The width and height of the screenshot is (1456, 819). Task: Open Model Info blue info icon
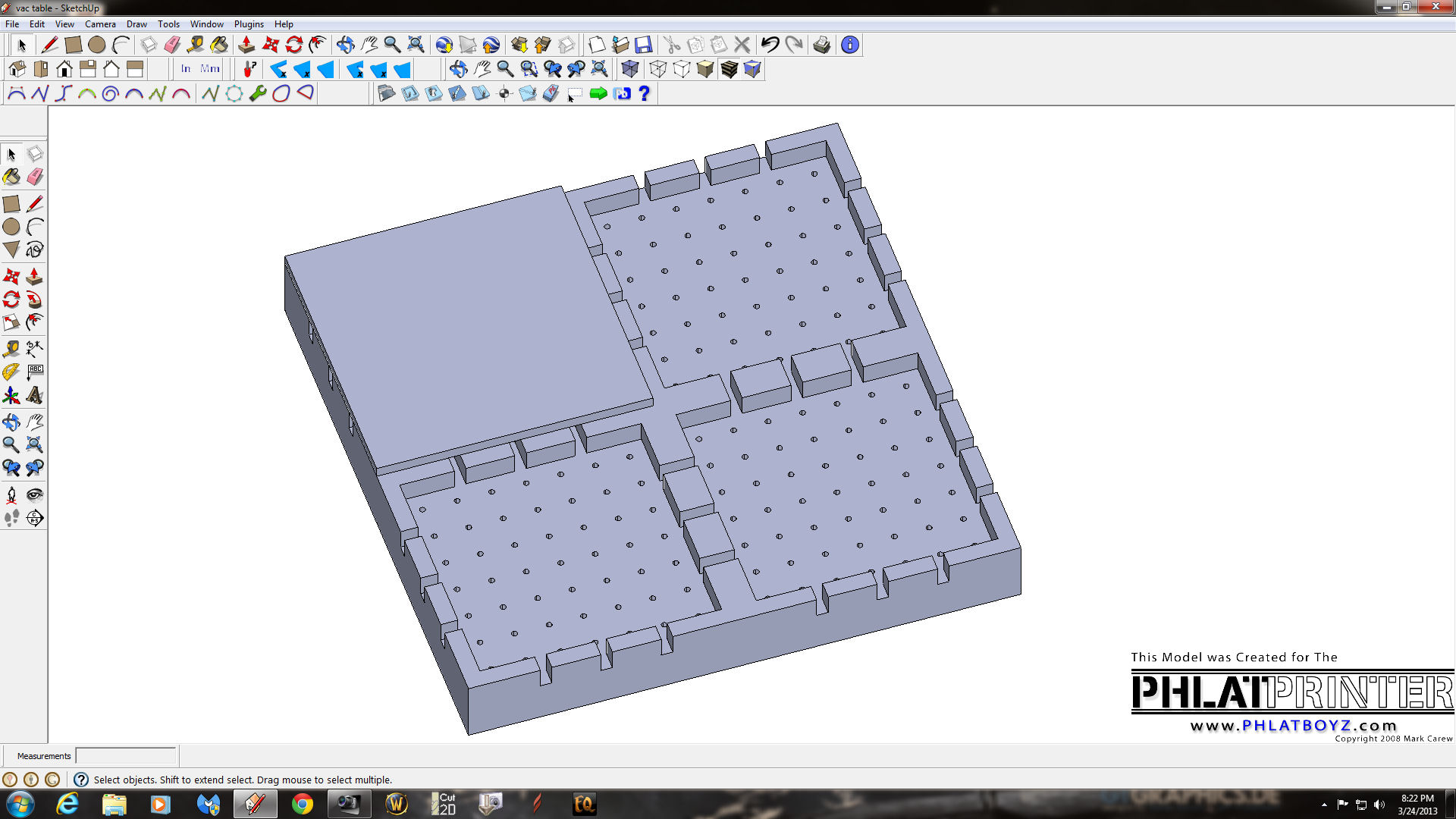pyautogui.click(x=850, y=45)
